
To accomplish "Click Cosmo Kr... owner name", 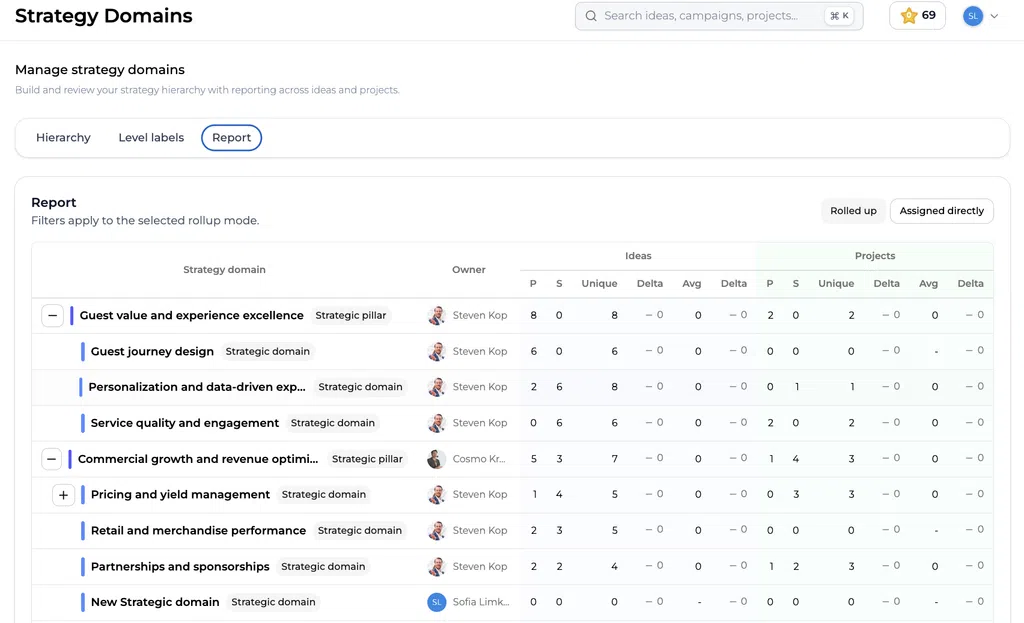I will coord(479,459).
